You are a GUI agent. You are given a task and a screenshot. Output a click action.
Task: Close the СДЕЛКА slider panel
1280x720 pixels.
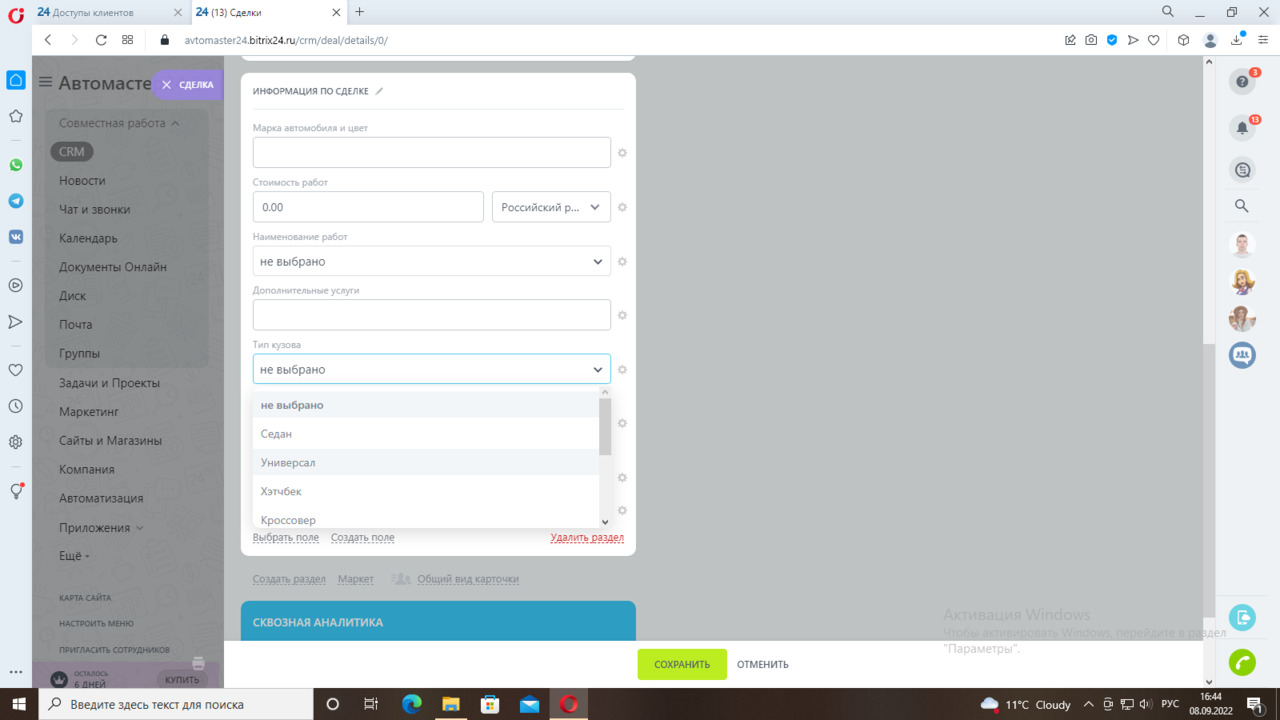(x=167, y=85)
